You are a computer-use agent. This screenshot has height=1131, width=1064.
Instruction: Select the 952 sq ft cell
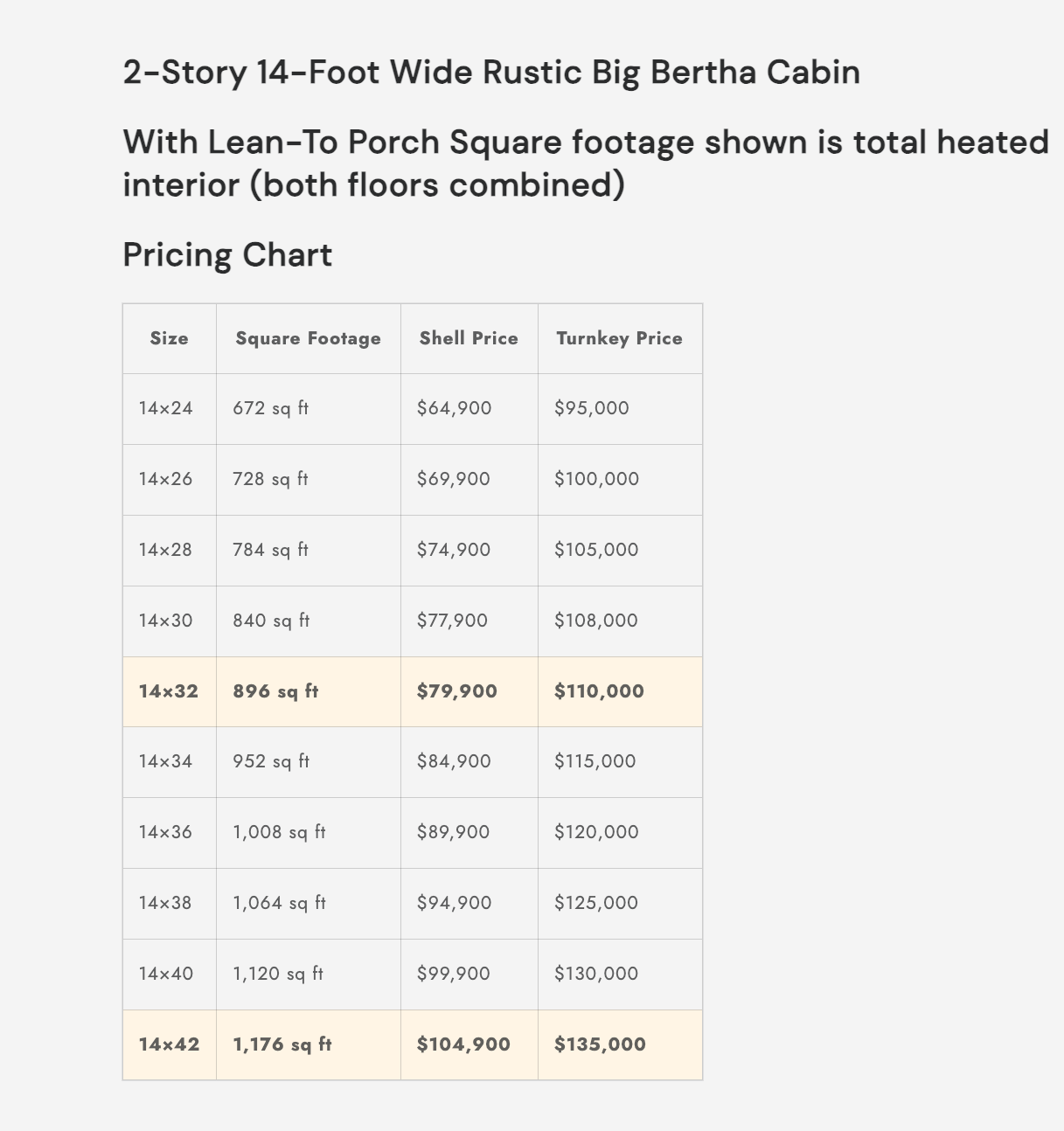271,761
